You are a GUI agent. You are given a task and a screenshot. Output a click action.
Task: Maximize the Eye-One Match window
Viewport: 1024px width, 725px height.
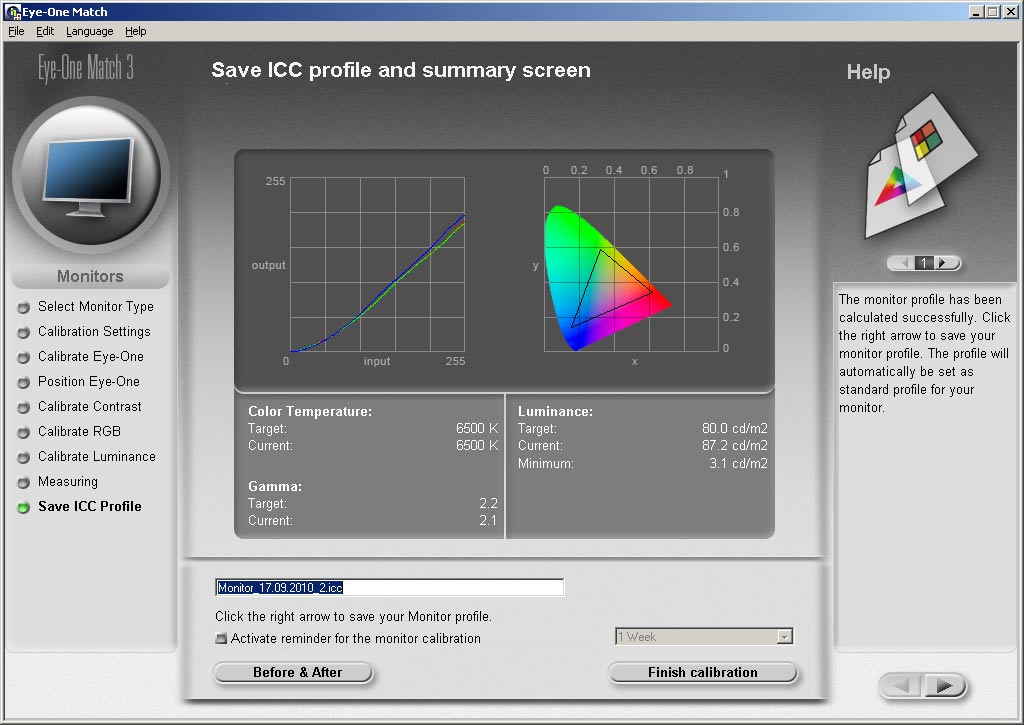click(993, 12)
